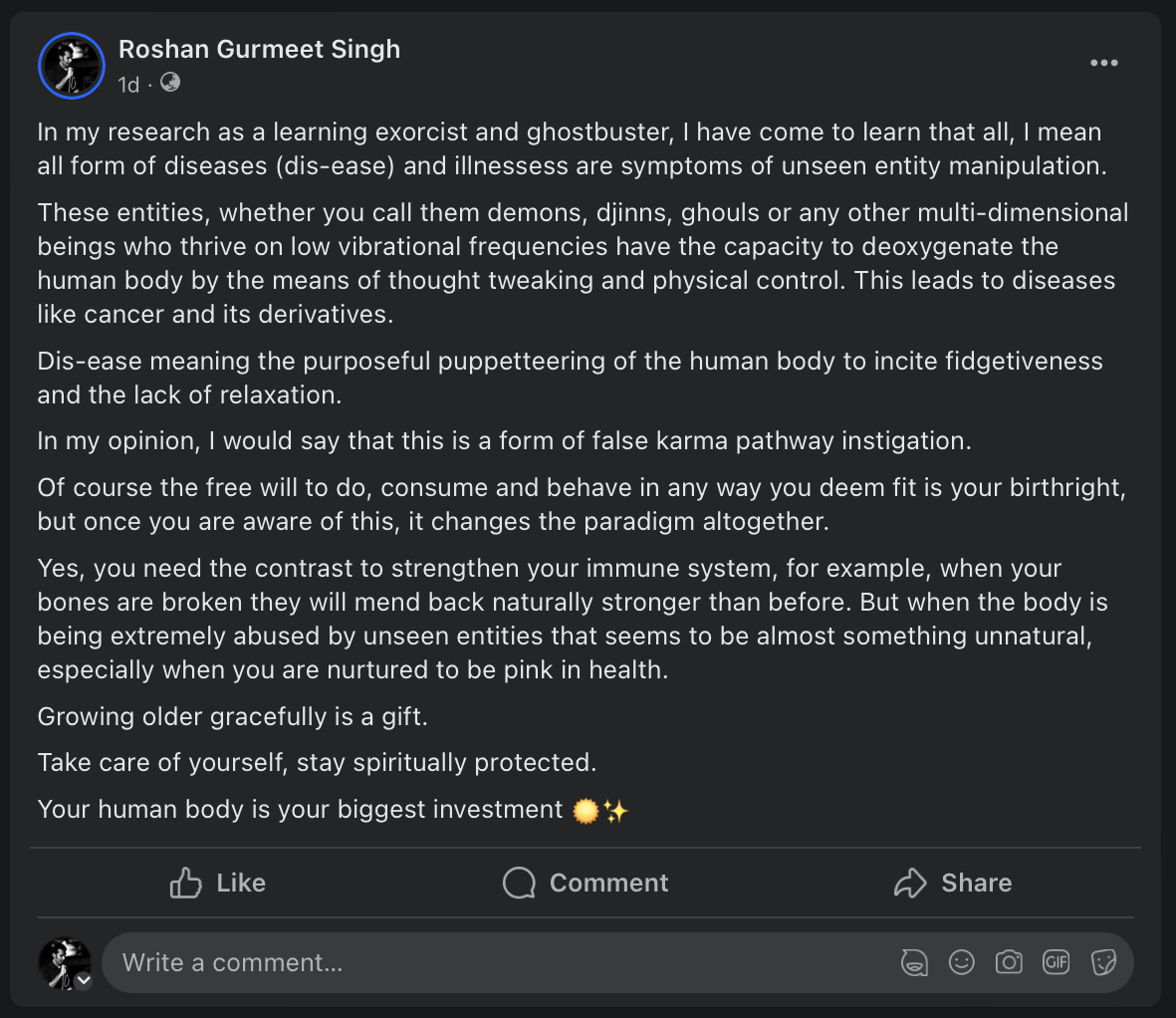
Task: Open the GIF picker
Action: click(x=1056, y=962)
